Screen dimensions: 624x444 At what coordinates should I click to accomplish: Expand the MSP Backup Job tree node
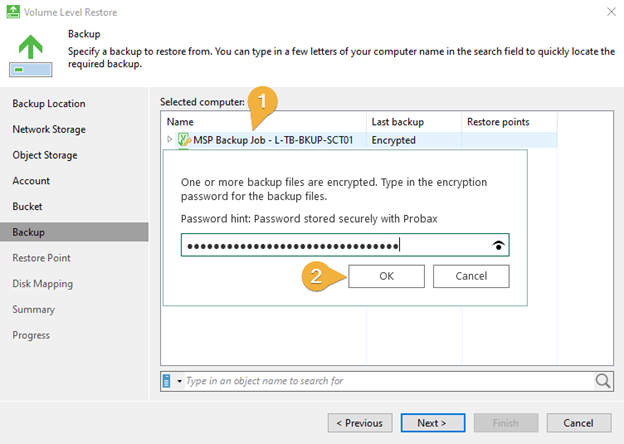(170, 139)
